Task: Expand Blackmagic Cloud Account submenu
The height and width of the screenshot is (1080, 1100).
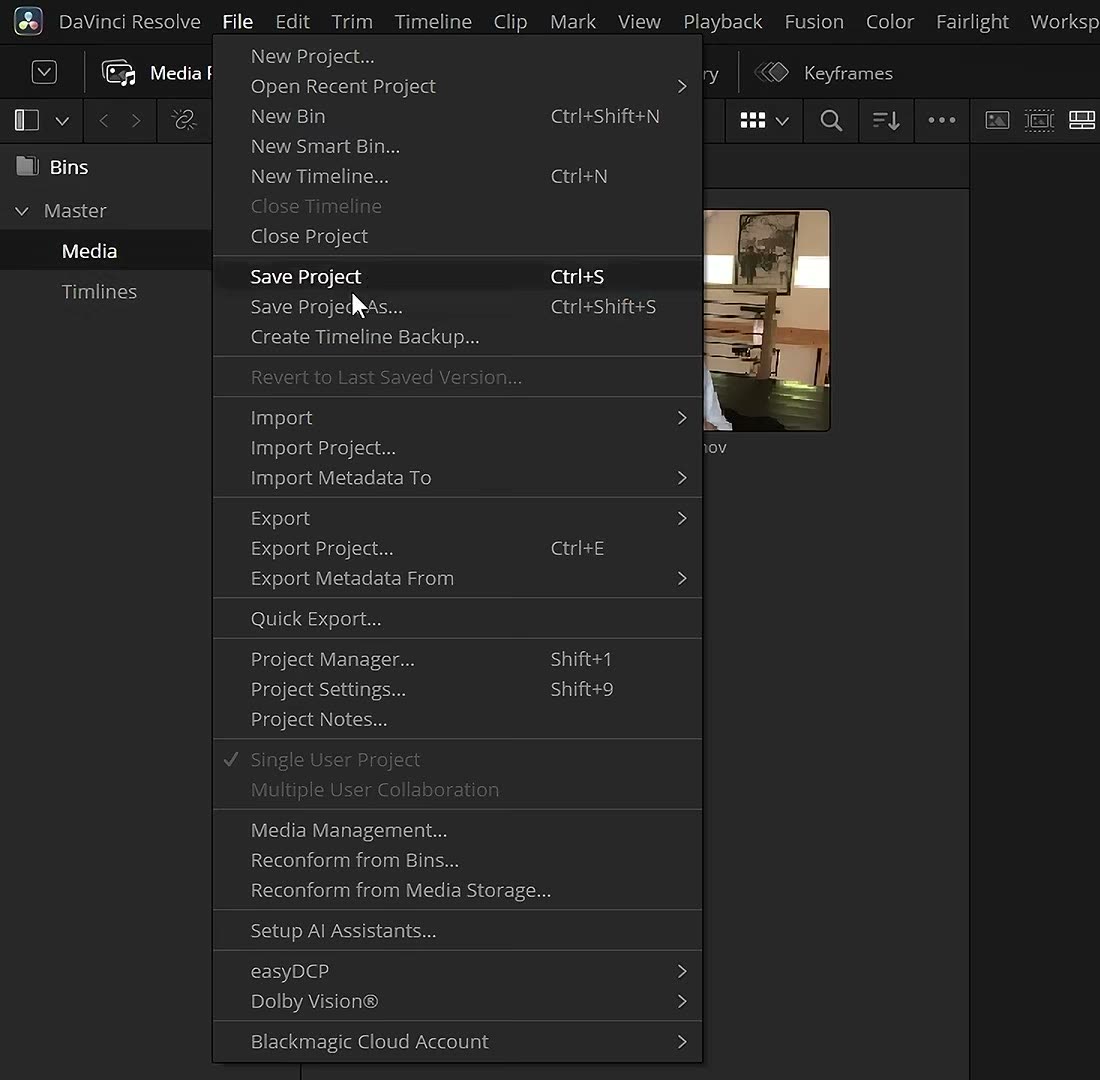Action: [x=682, y=1041]
